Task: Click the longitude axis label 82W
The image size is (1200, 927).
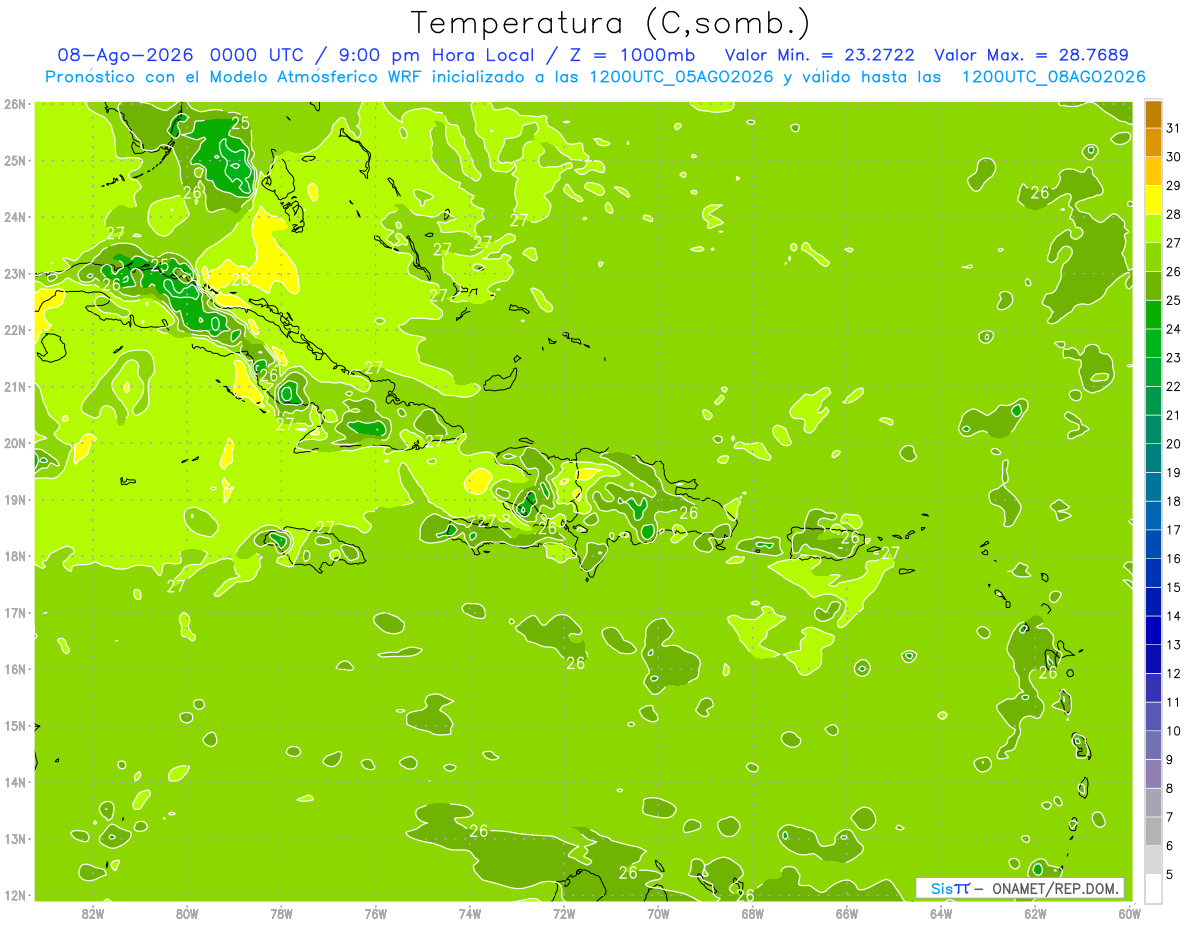Action: pos(93,913)
